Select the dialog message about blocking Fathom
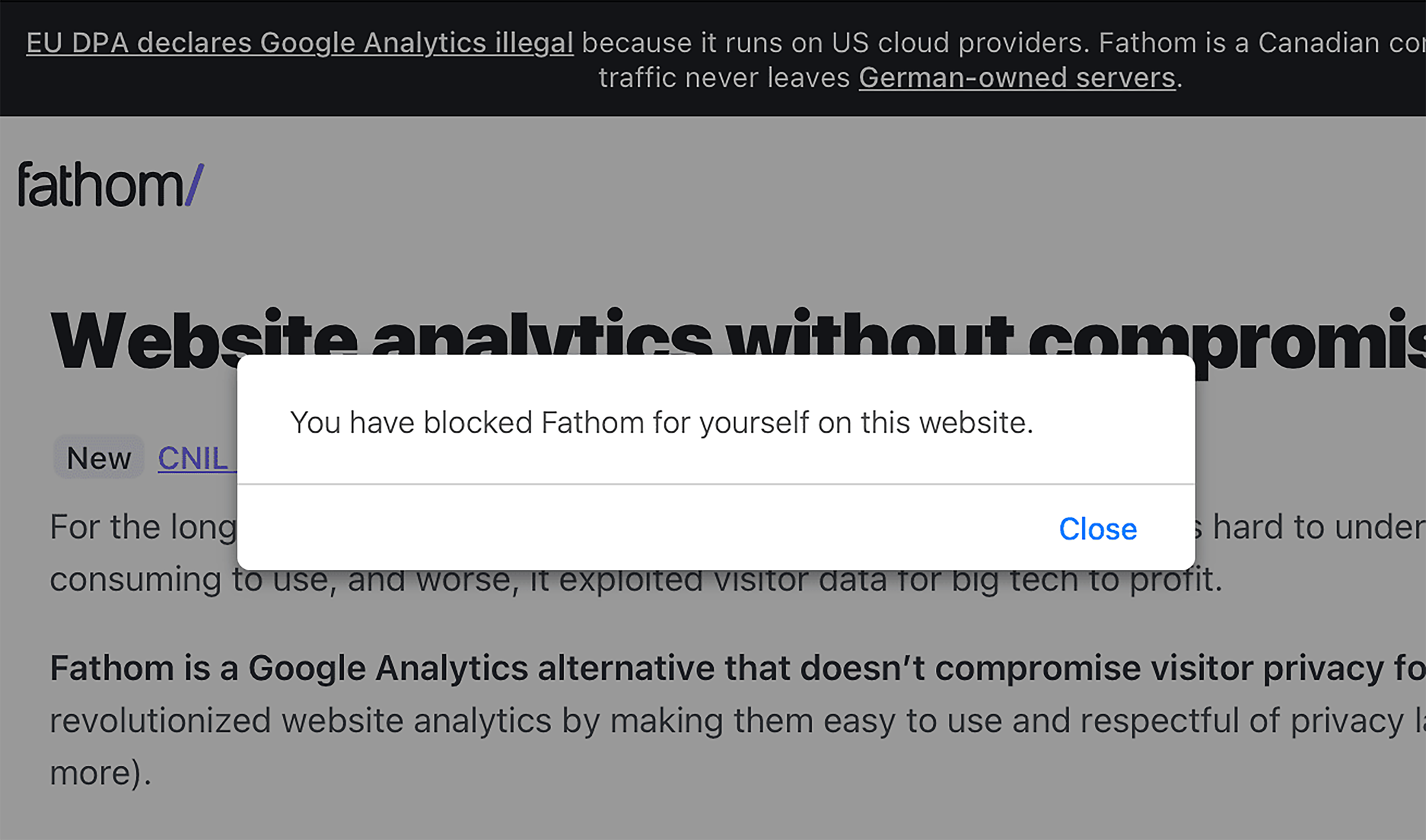 pyautogui.click(x=662, y=422)
